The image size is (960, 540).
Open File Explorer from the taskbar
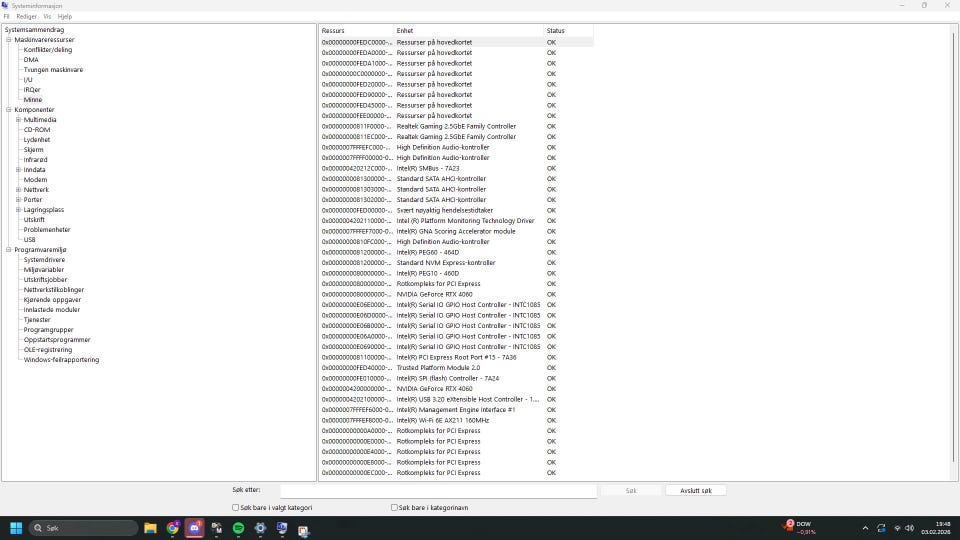(150, 528)
